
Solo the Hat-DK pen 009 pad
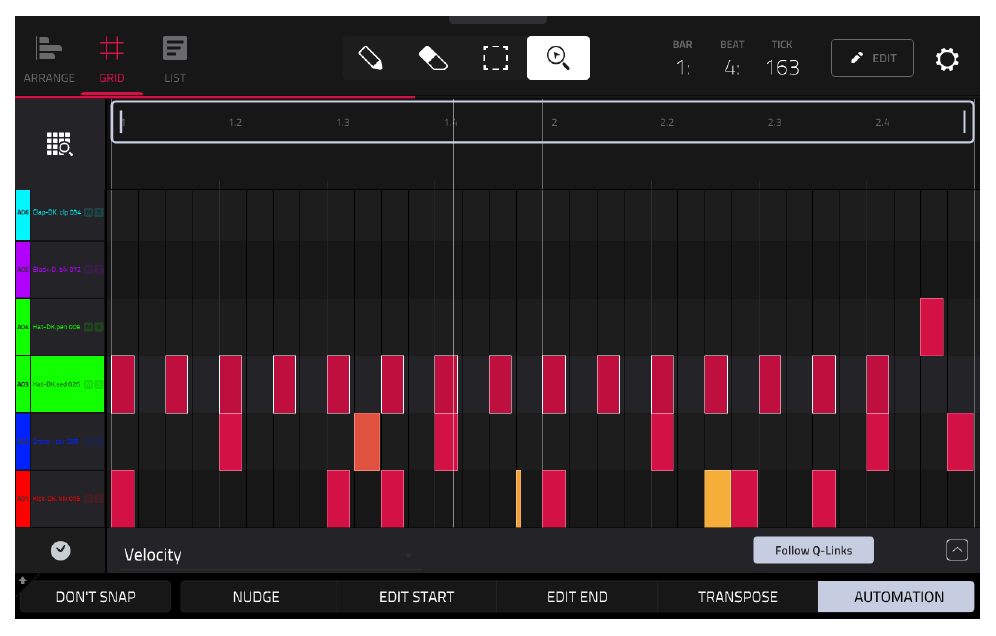pyautogui.click(x=98, y=327)
